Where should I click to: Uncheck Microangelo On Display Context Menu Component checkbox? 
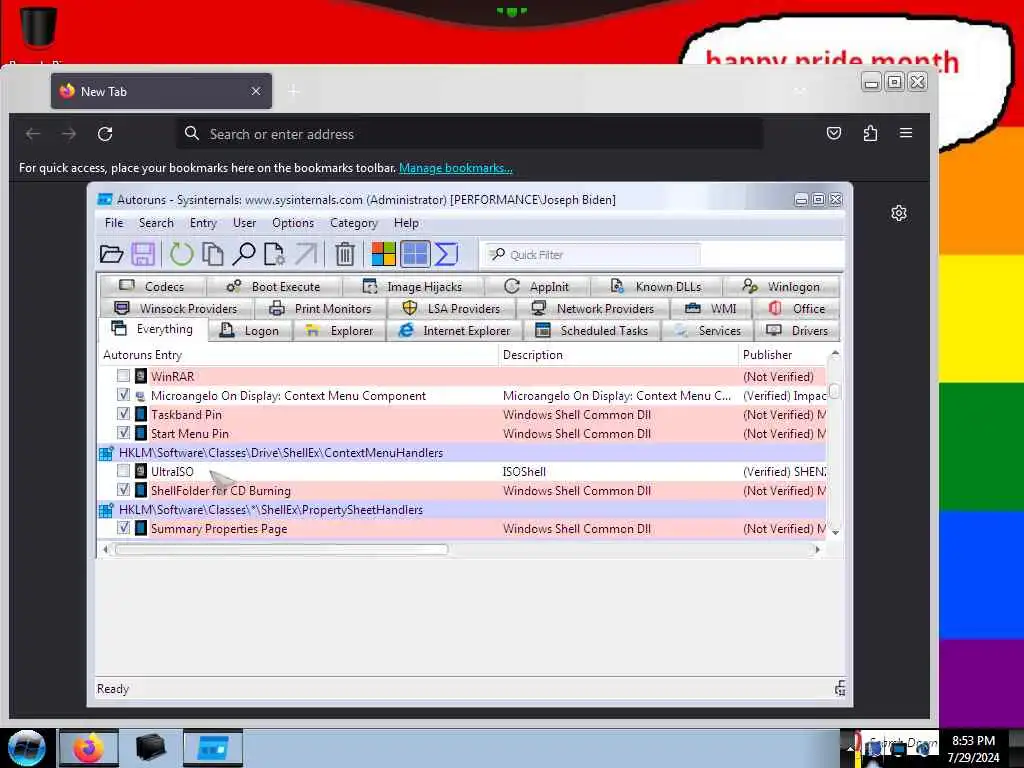coord(123,394)
